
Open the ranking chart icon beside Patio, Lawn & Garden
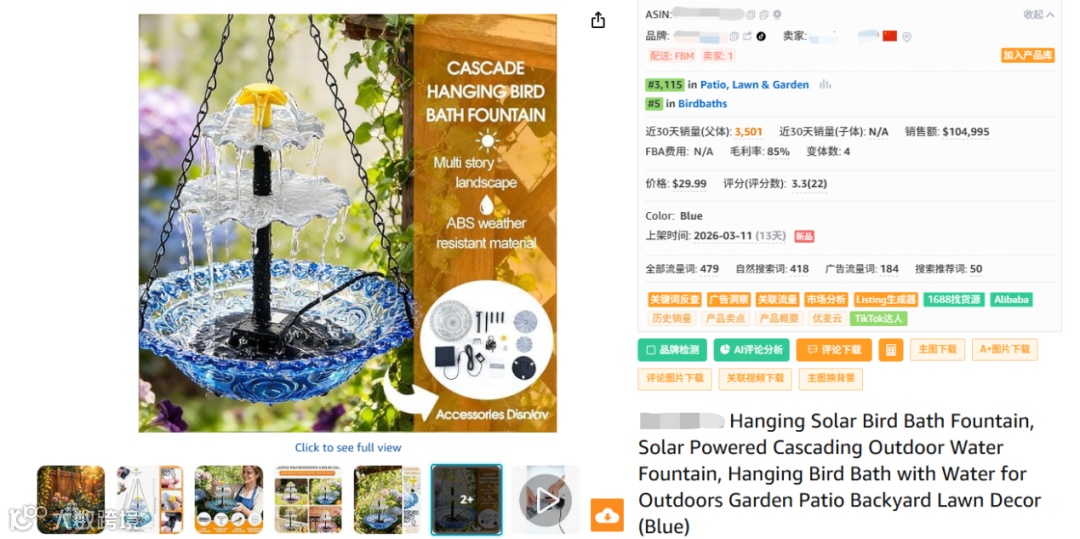(824, 85)
